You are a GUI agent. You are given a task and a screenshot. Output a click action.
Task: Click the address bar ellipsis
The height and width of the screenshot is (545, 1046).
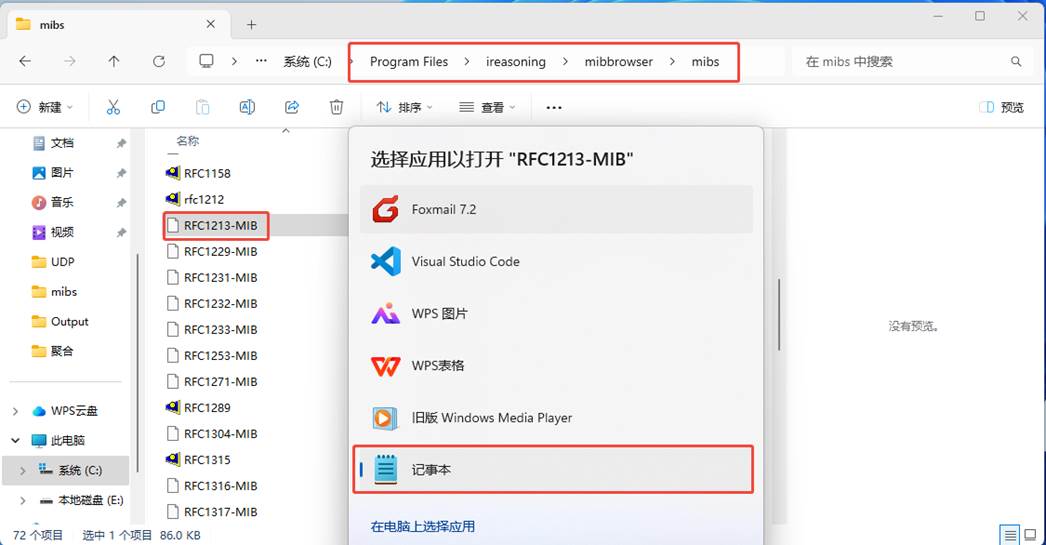(x=262, y=61)
